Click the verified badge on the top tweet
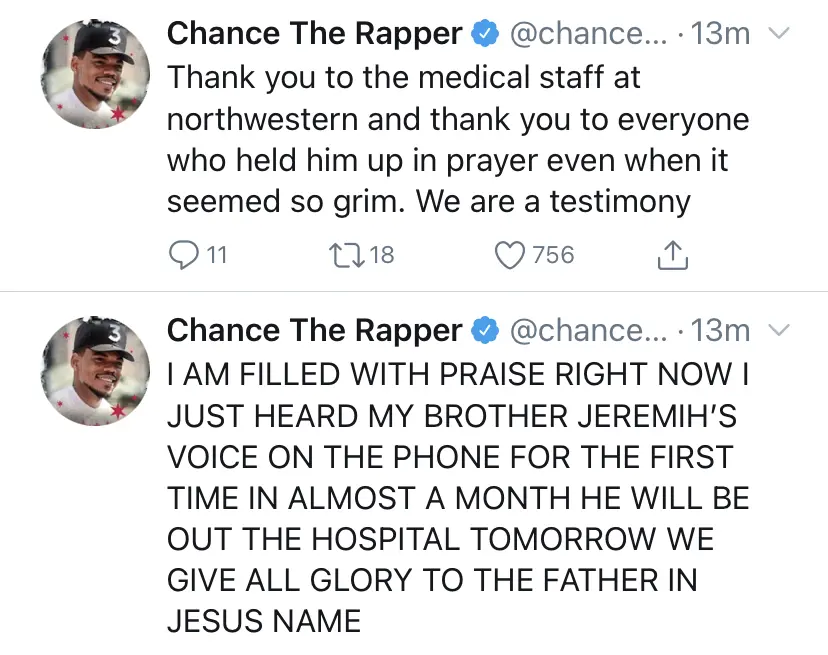 (486, 34)
